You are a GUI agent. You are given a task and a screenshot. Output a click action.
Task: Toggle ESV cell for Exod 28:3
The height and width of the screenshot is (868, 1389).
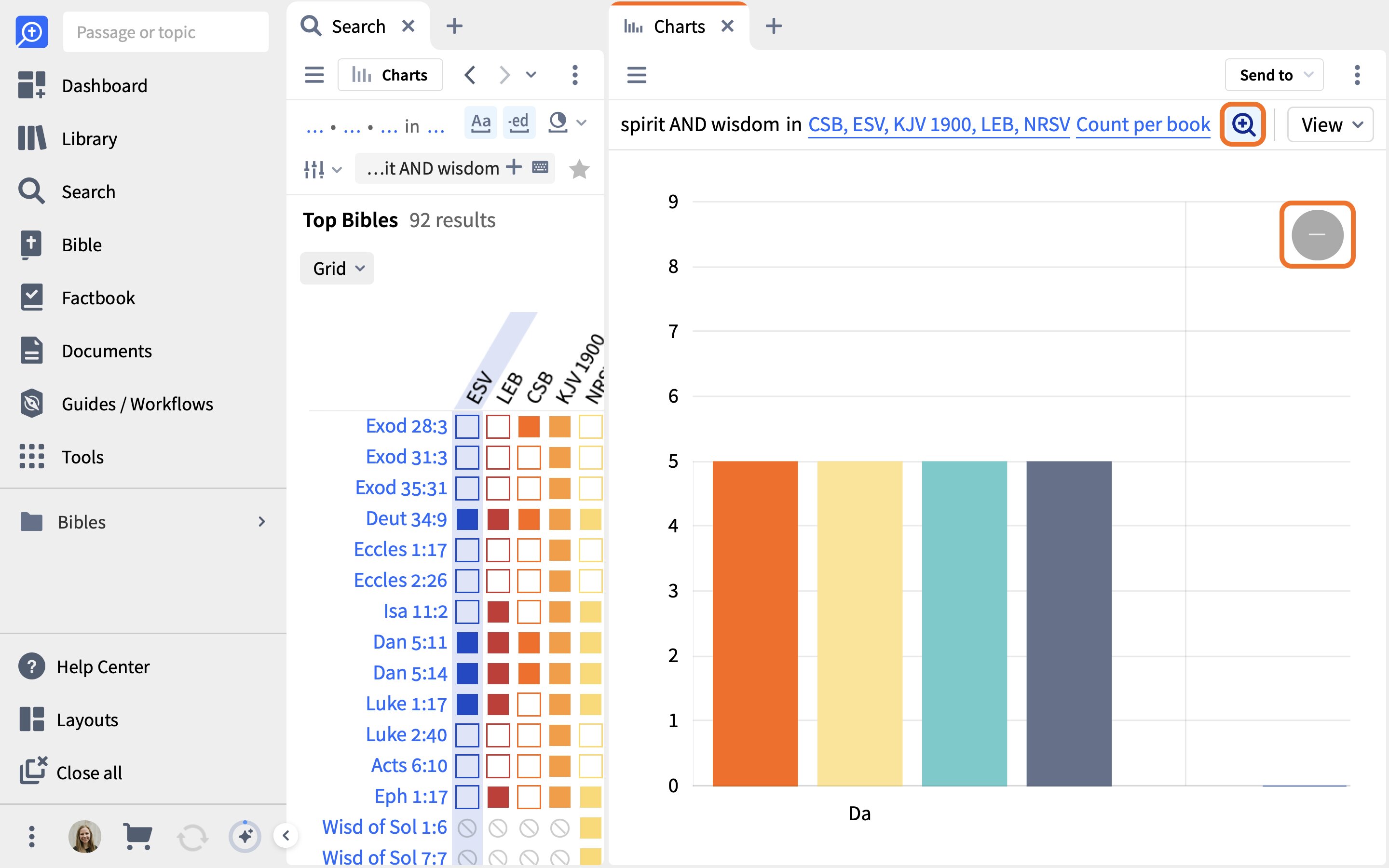tap(467, 427)
